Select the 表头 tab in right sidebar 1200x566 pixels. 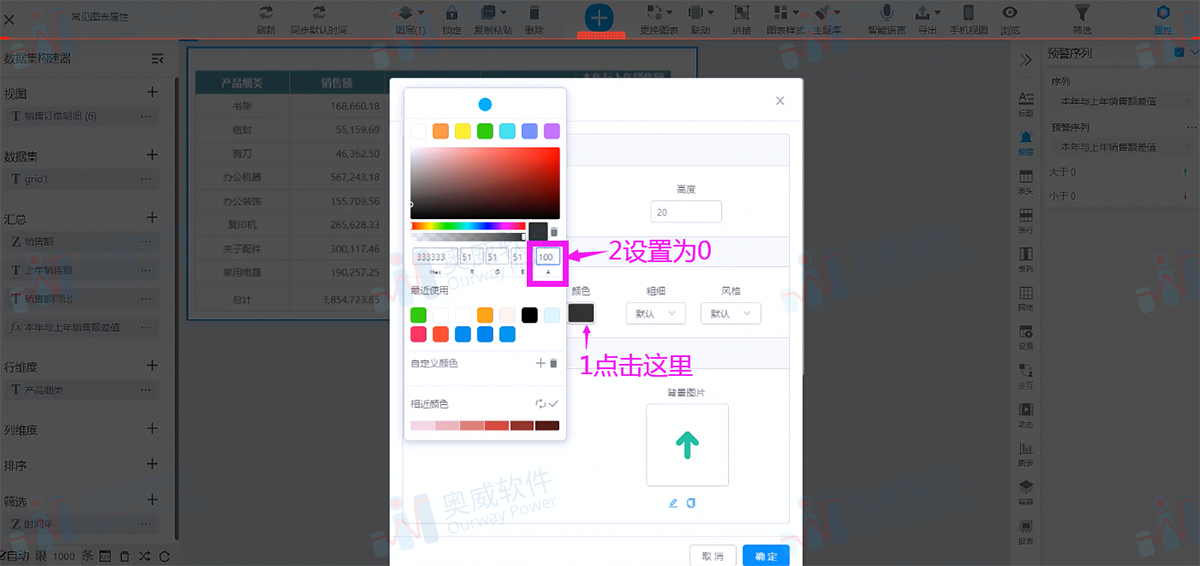pos(1026,181)
